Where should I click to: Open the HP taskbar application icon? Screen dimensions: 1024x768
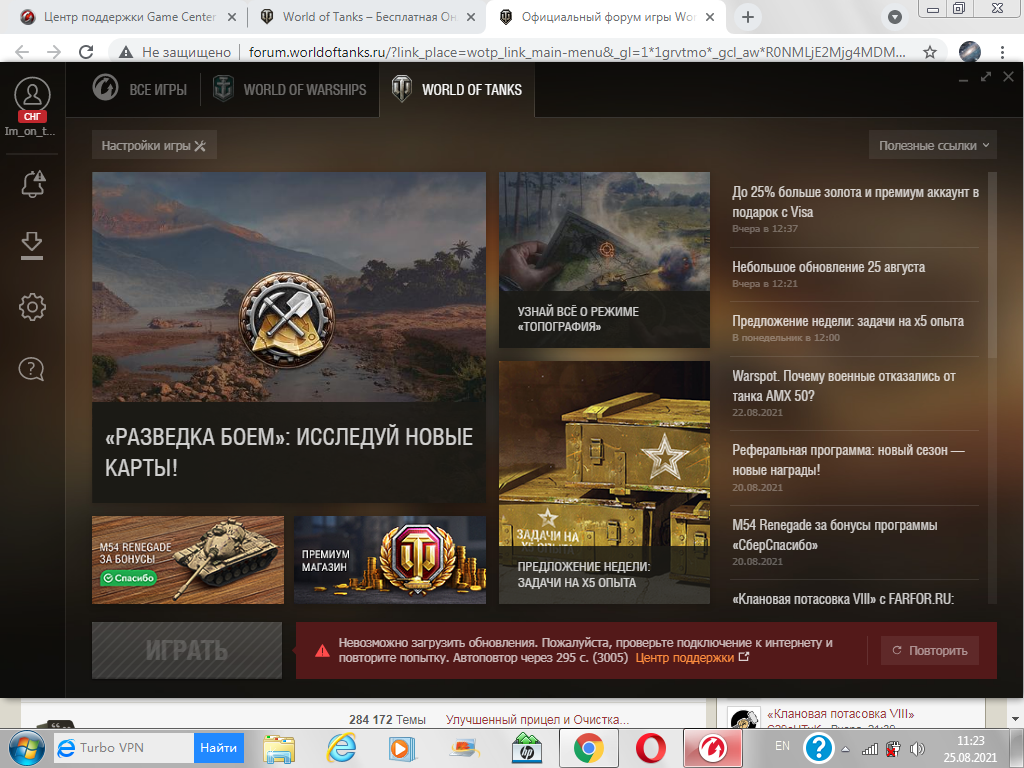point(527,748)
